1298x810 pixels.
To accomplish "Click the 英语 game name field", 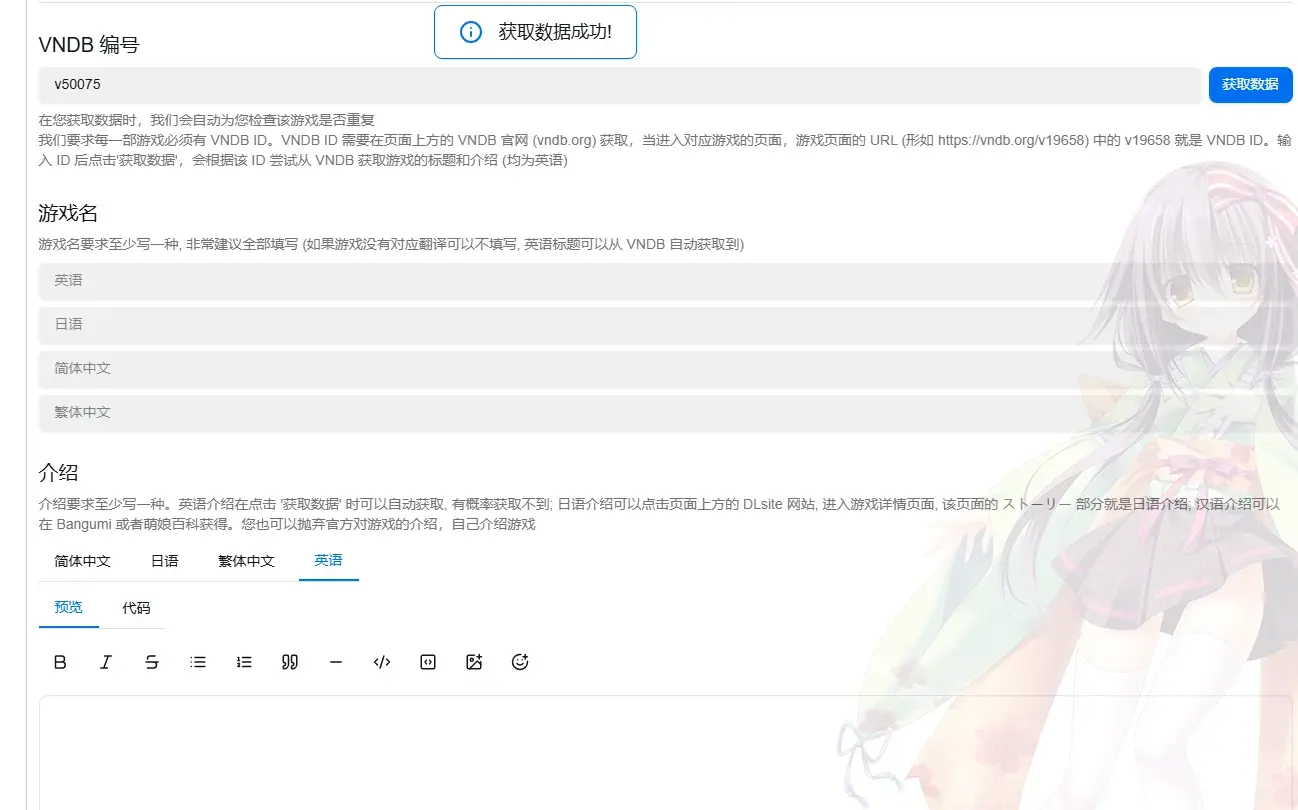I will coord(666,281).
